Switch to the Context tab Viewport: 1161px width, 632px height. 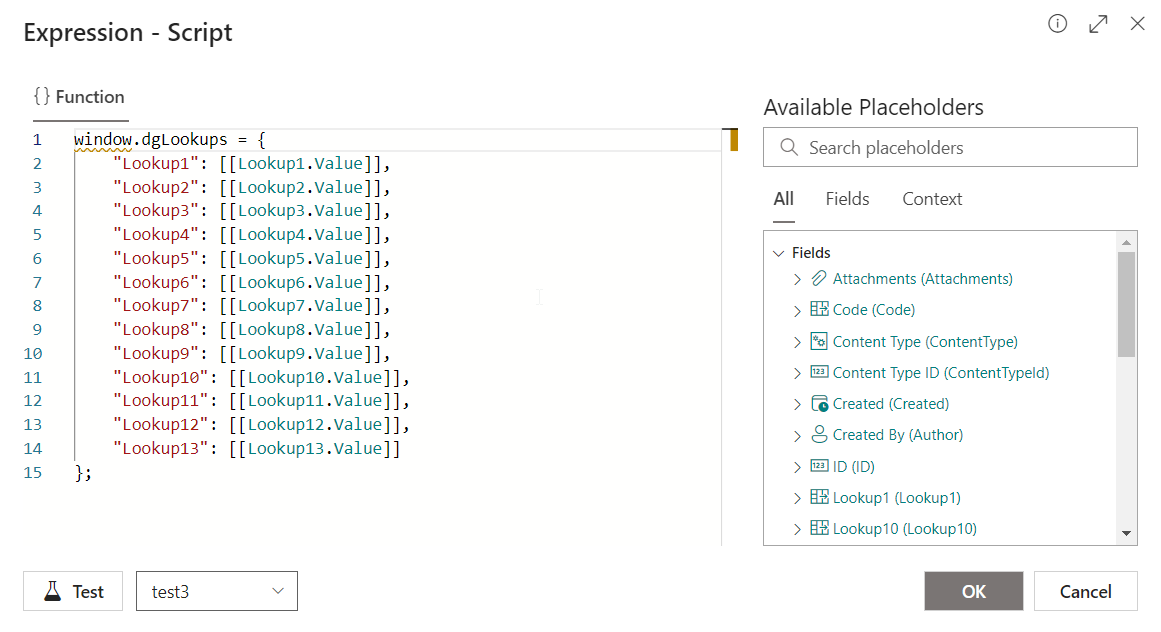932,199
